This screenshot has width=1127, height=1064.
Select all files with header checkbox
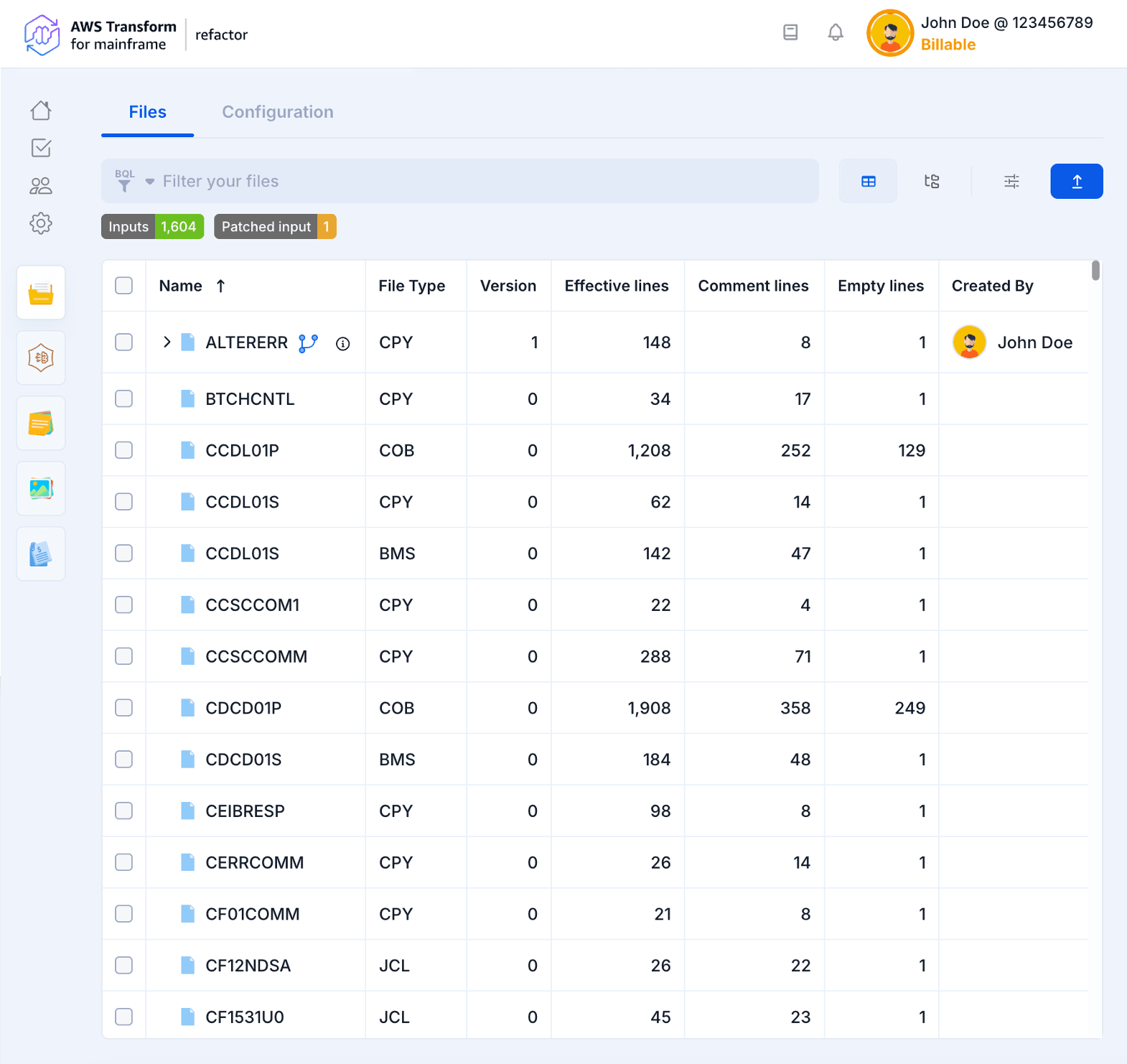124,286
